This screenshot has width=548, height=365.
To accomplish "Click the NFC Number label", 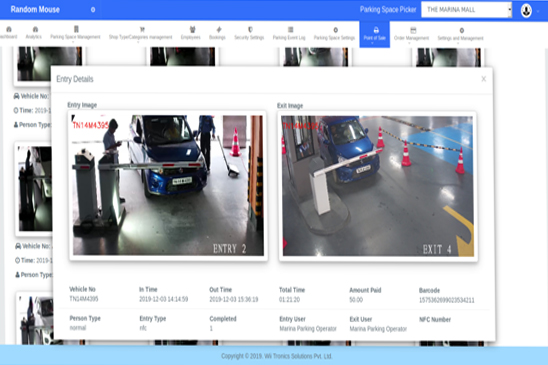I will 435,319.
